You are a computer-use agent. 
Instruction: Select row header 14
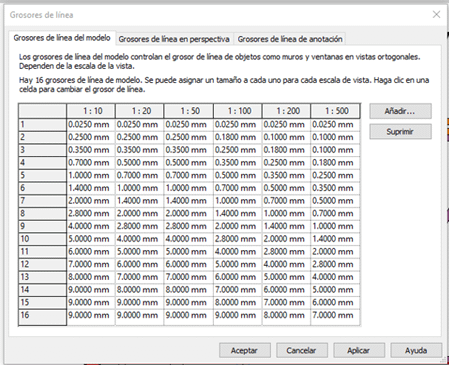pos(42,290)
